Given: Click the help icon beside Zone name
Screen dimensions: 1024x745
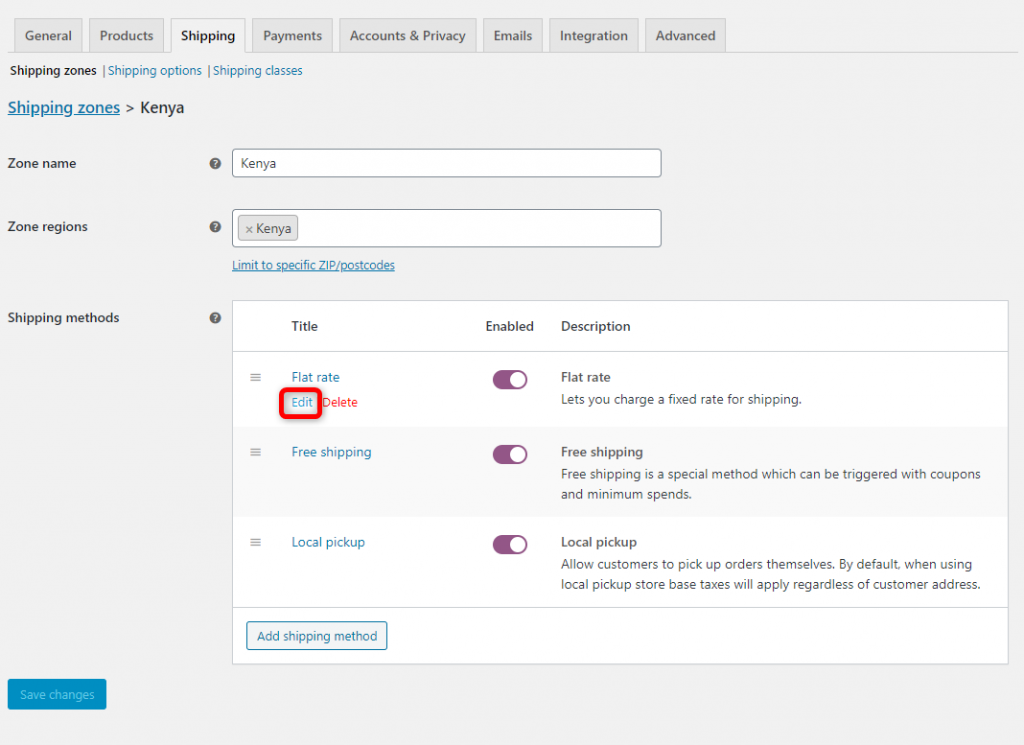Looking at the screenshot, I should (215, 163).
